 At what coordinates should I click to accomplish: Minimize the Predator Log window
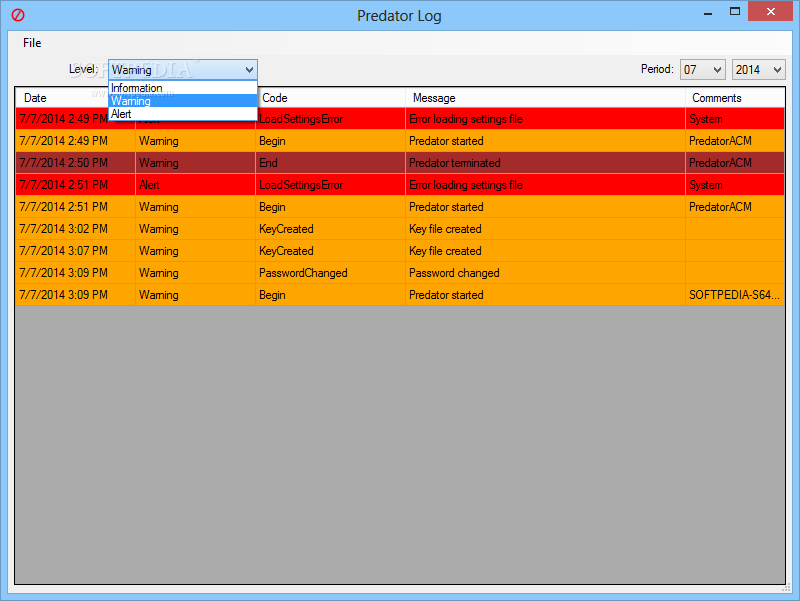click(708, 13)
